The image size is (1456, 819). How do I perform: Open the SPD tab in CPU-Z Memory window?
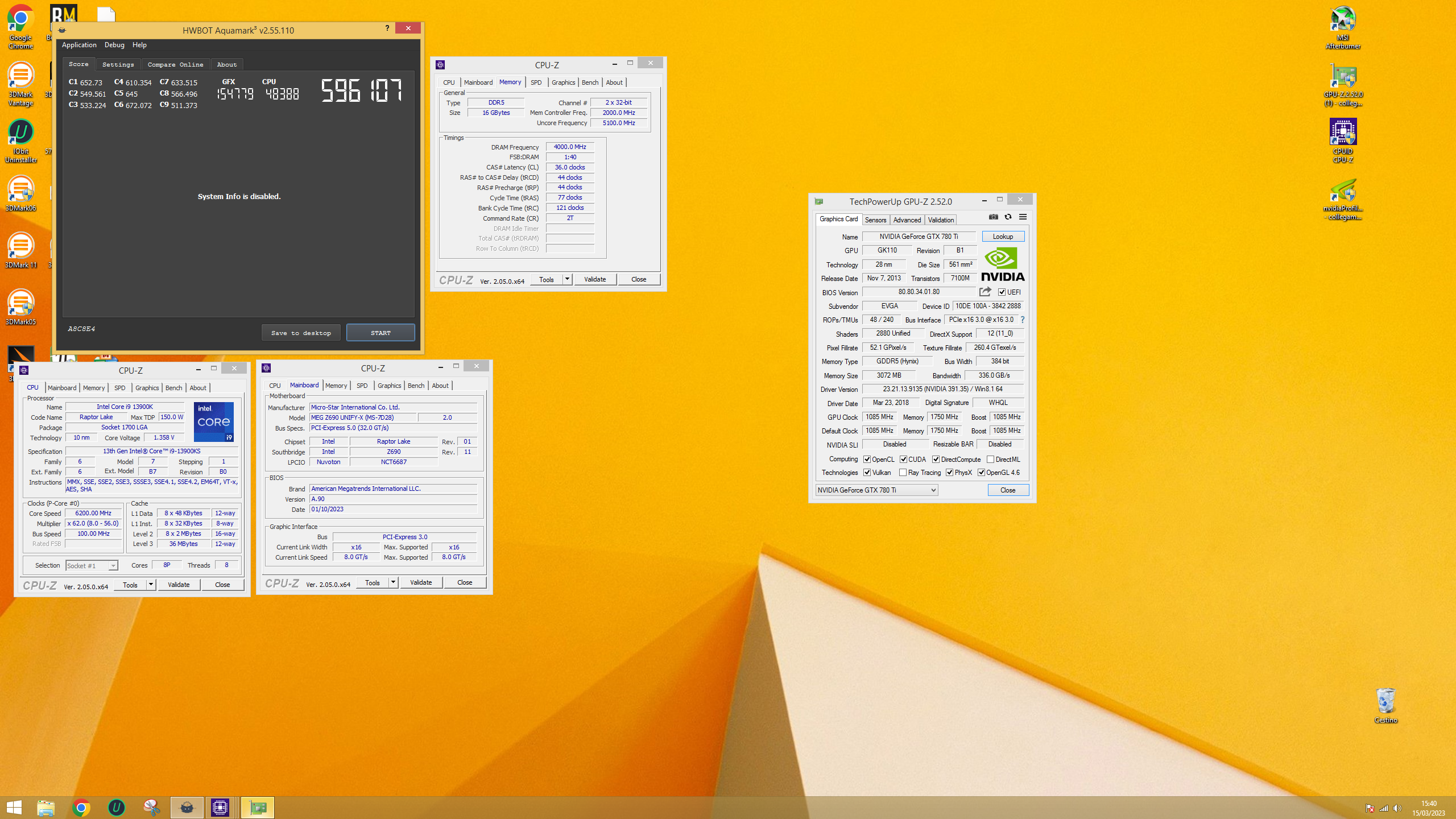click(x=536, y=82)
